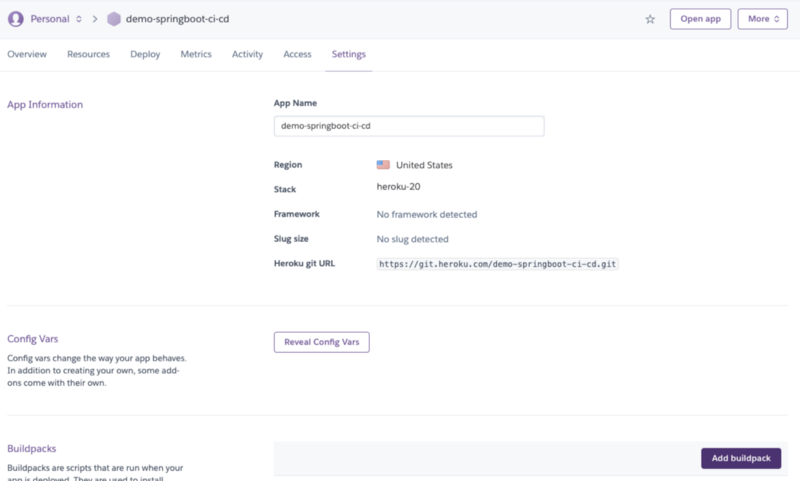Click the Open app button

[701, 19]
